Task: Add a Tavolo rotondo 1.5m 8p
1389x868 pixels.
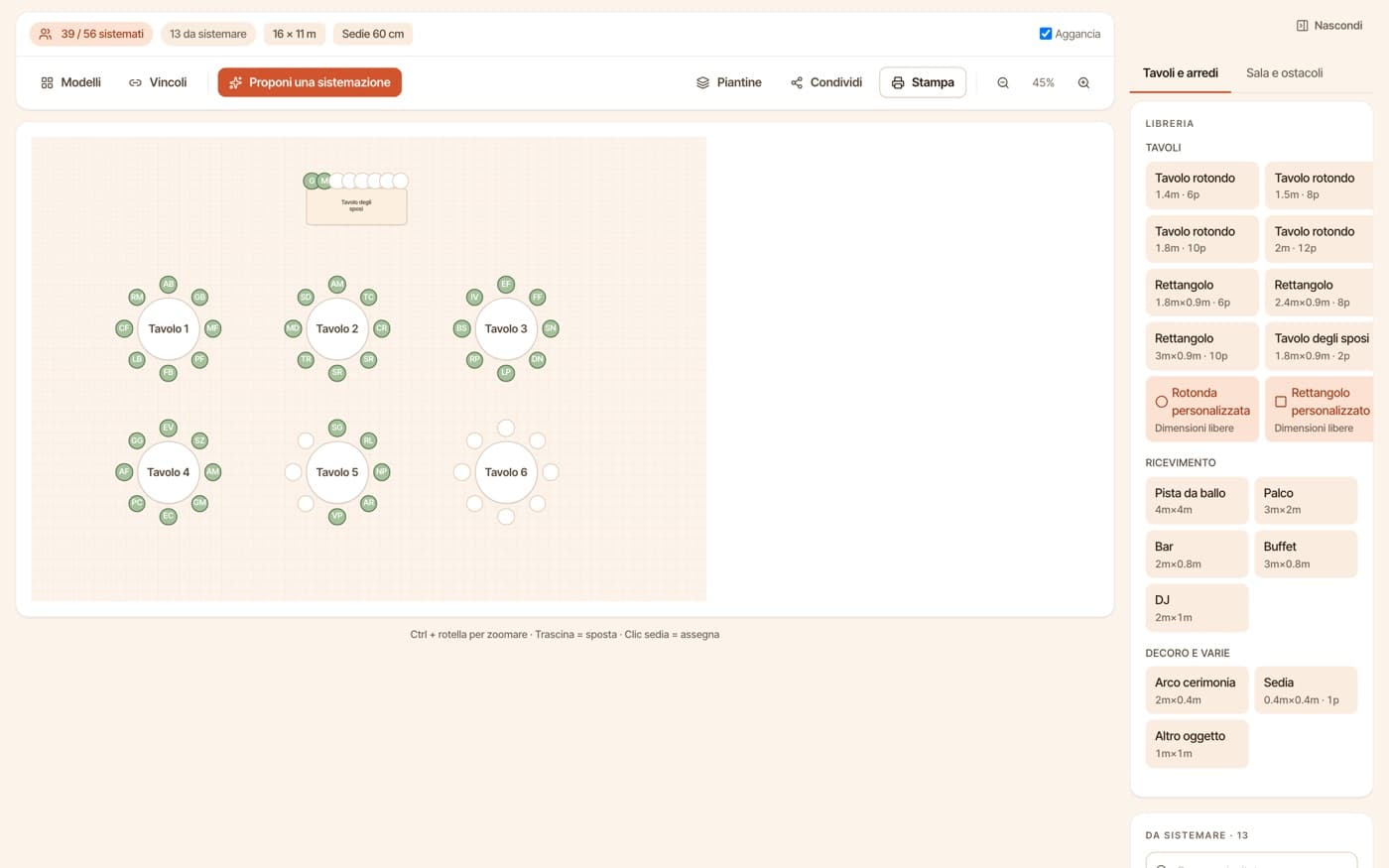Action: (1321, 186)
